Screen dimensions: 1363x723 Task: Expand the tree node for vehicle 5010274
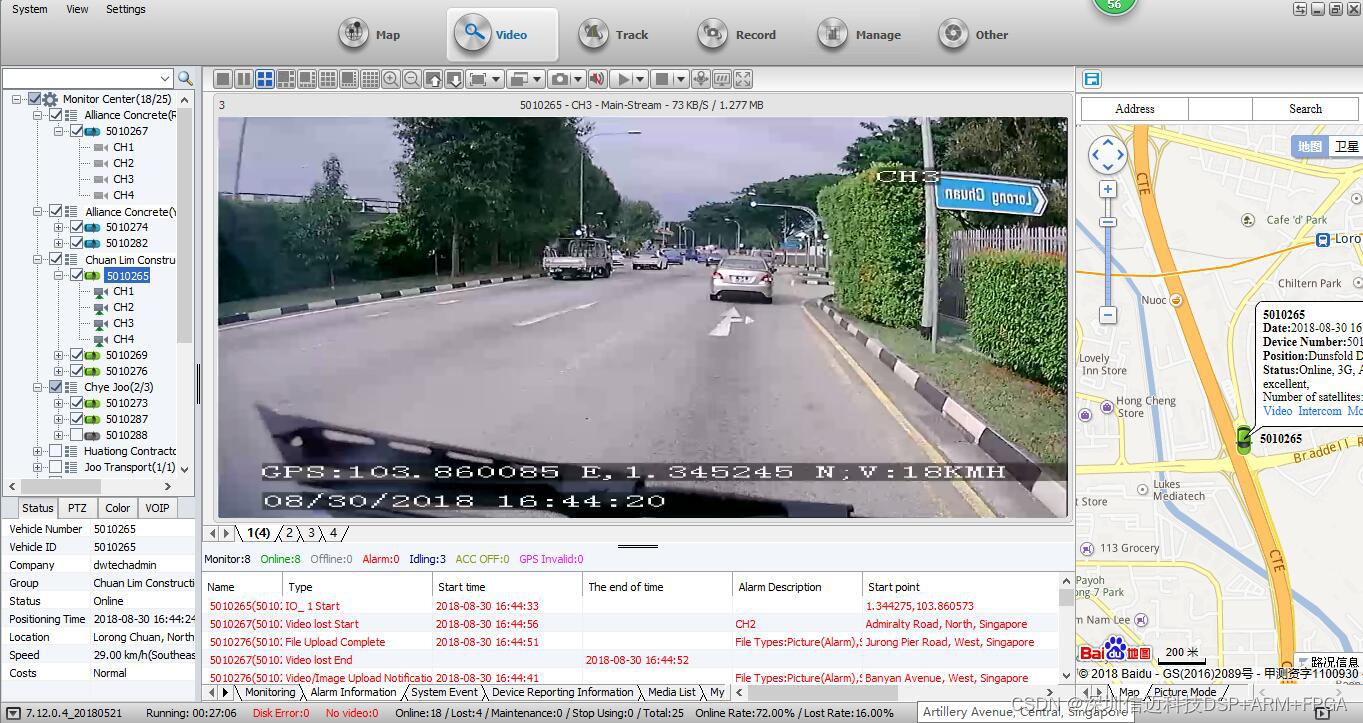[x=59, y=227]
